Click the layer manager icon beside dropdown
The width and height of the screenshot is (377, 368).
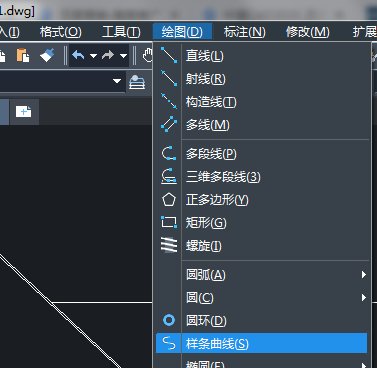137,82
